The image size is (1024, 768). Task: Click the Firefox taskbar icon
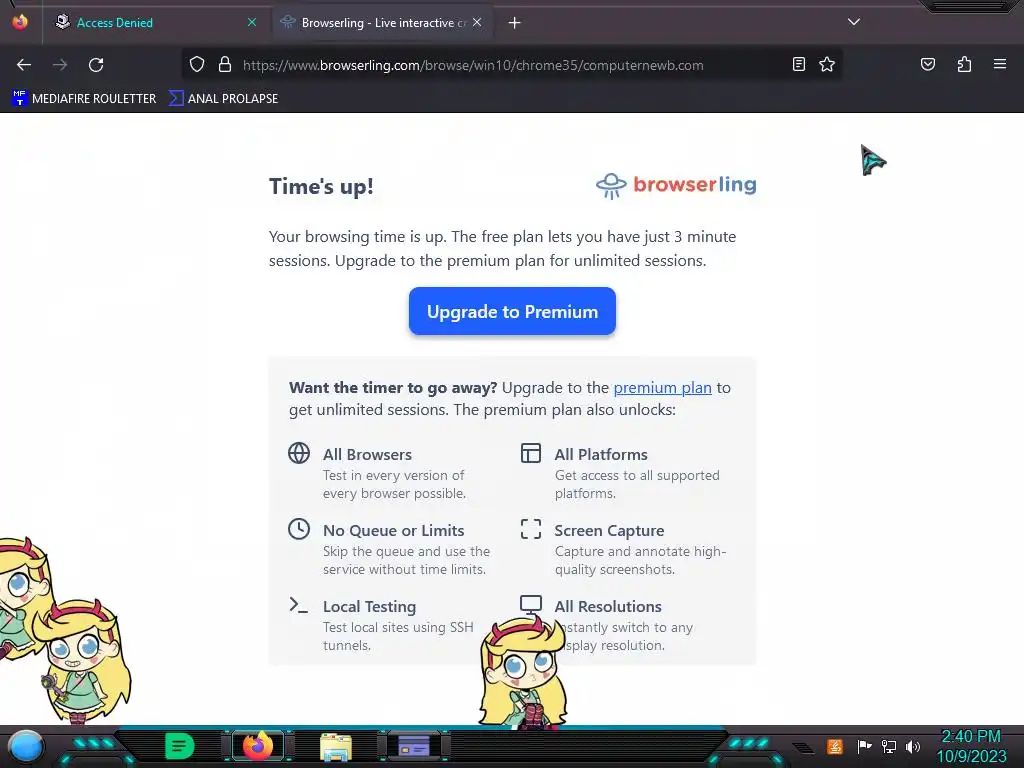pos(258,746)
